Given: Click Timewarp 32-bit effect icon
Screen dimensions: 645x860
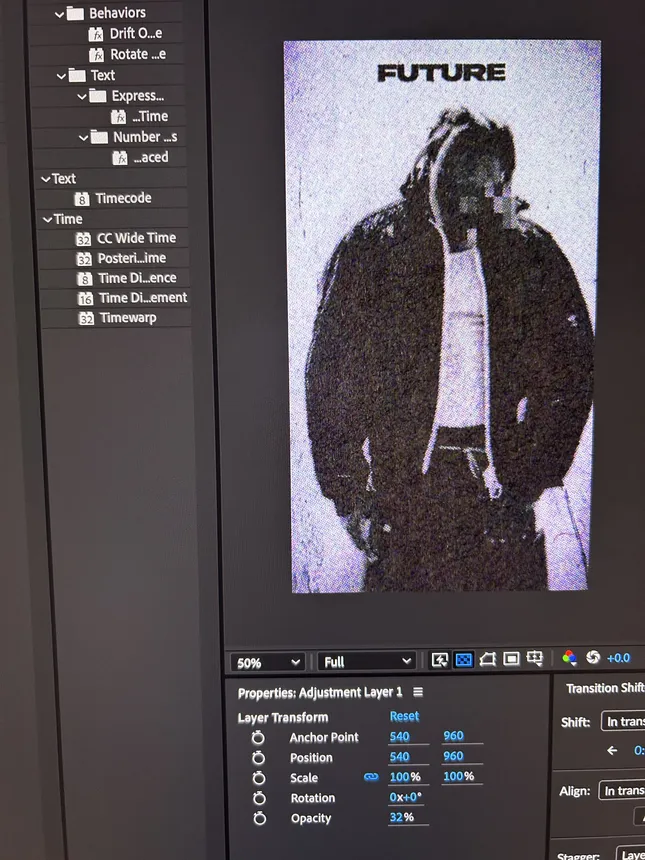Looking at the screenshot, I should [x=86, y=319].
